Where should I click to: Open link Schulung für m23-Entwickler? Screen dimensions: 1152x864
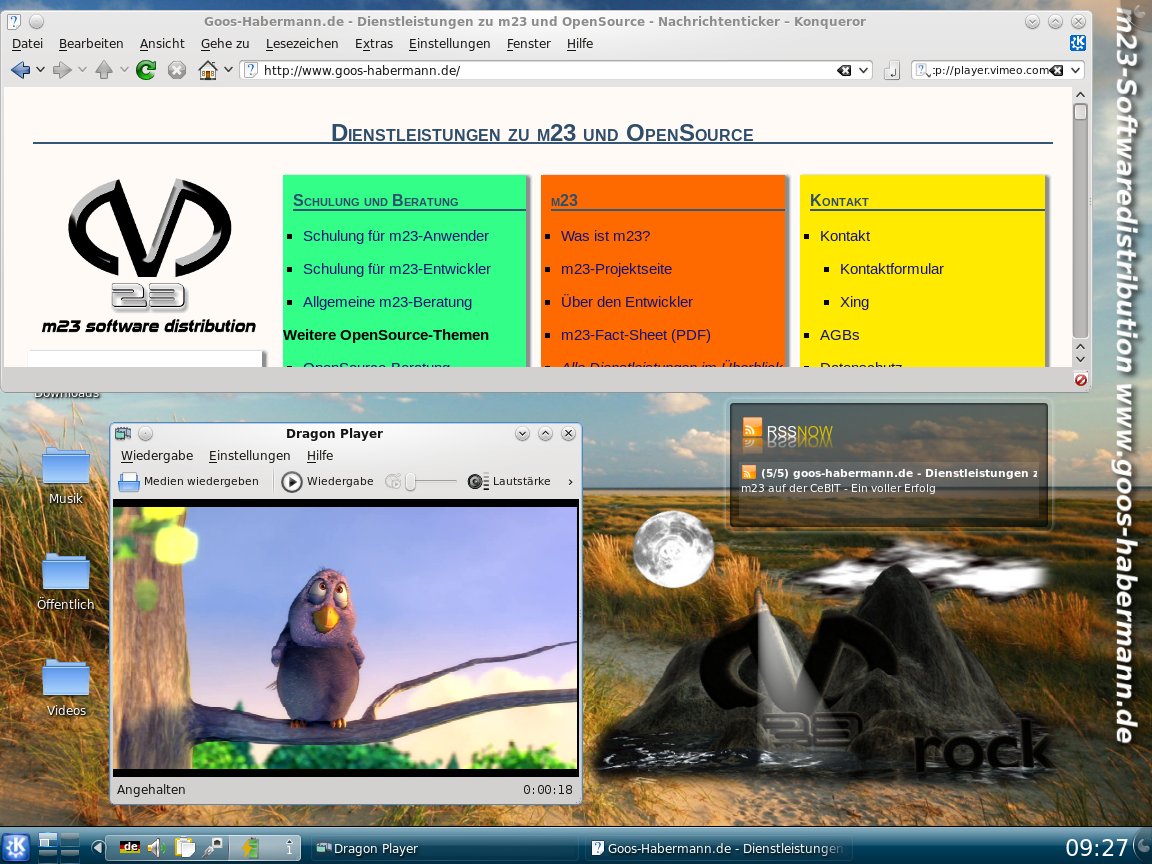(397, 269)
